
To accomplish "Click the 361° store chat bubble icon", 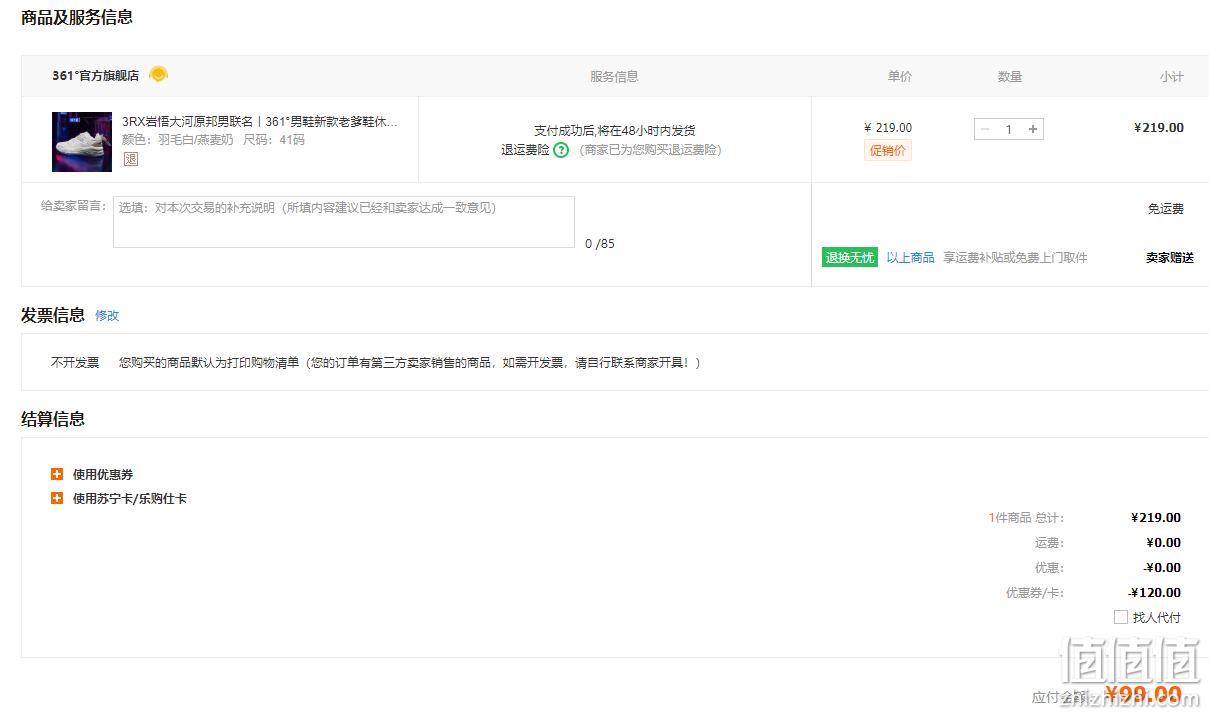I will tap(158, 75).
